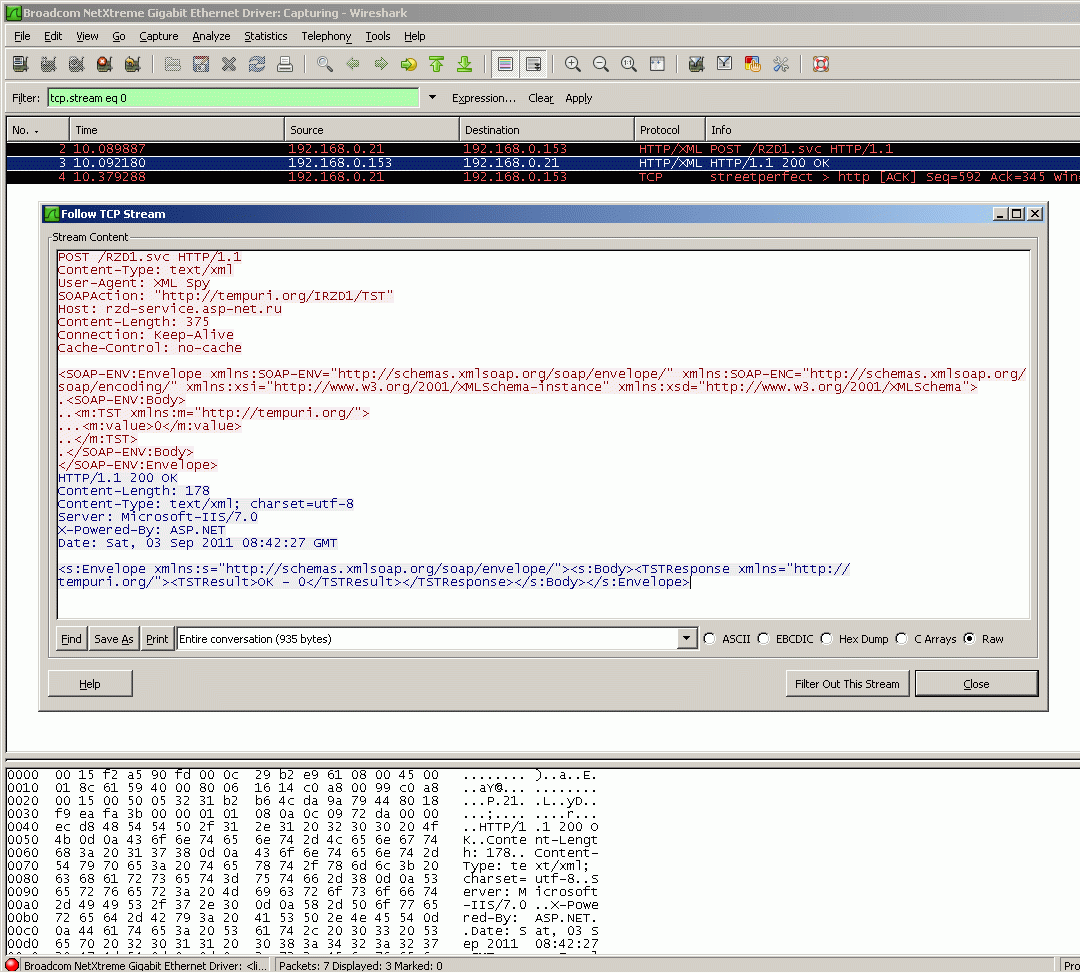The width and height of the screenshot is (1080, 973).
Task: Open the Capture menu
Action: pyautogui.click(x=158, y=36)
